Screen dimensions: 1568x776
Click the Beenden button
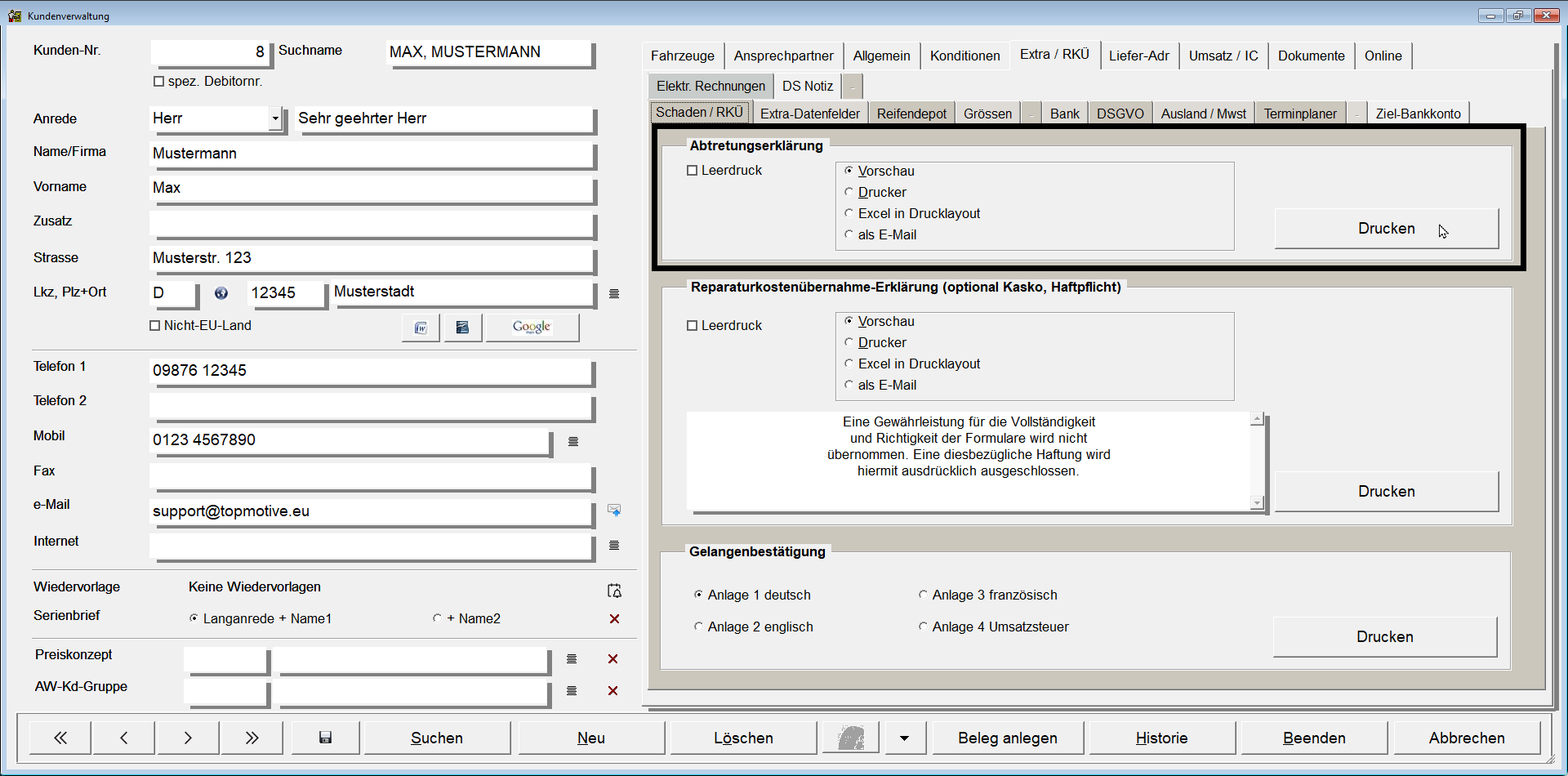pos(1314,738)
